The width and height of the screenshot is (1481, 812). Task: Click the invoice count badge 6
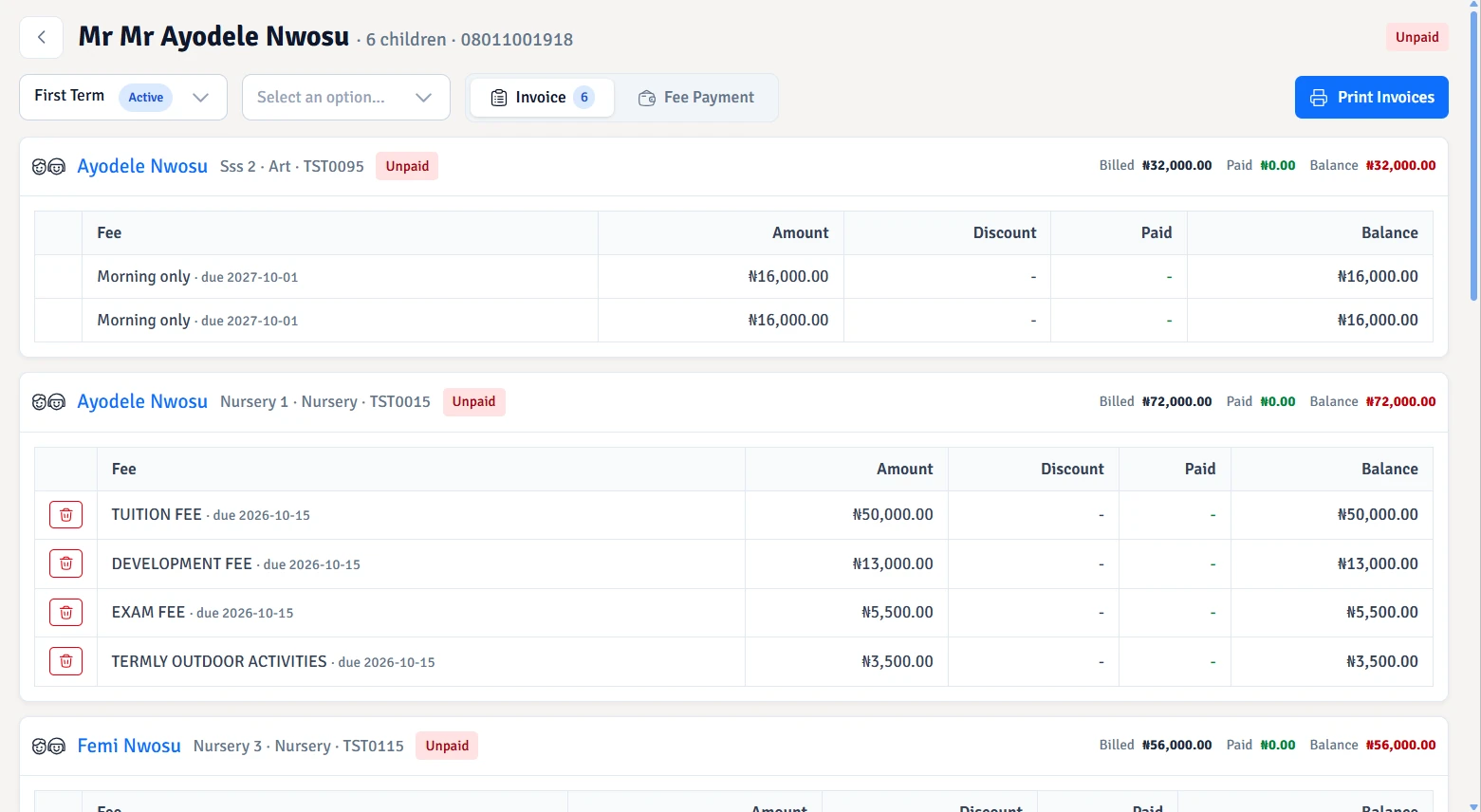584,98
